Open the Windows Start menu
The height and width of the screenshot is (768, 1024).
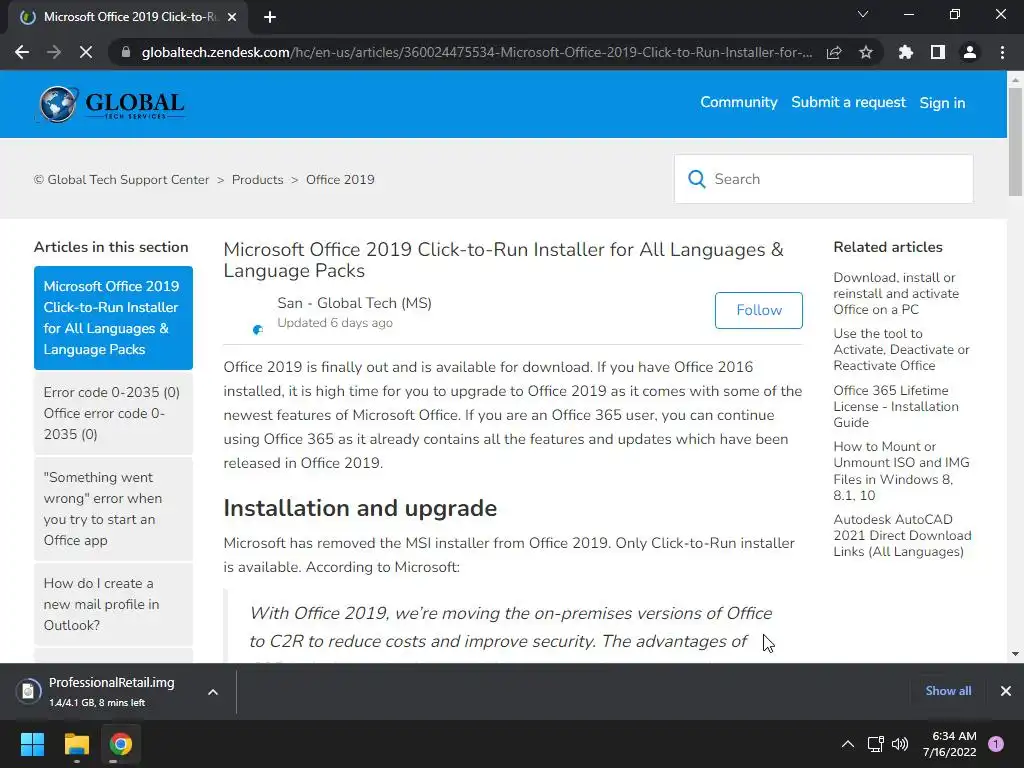click(x=32, y=744)
